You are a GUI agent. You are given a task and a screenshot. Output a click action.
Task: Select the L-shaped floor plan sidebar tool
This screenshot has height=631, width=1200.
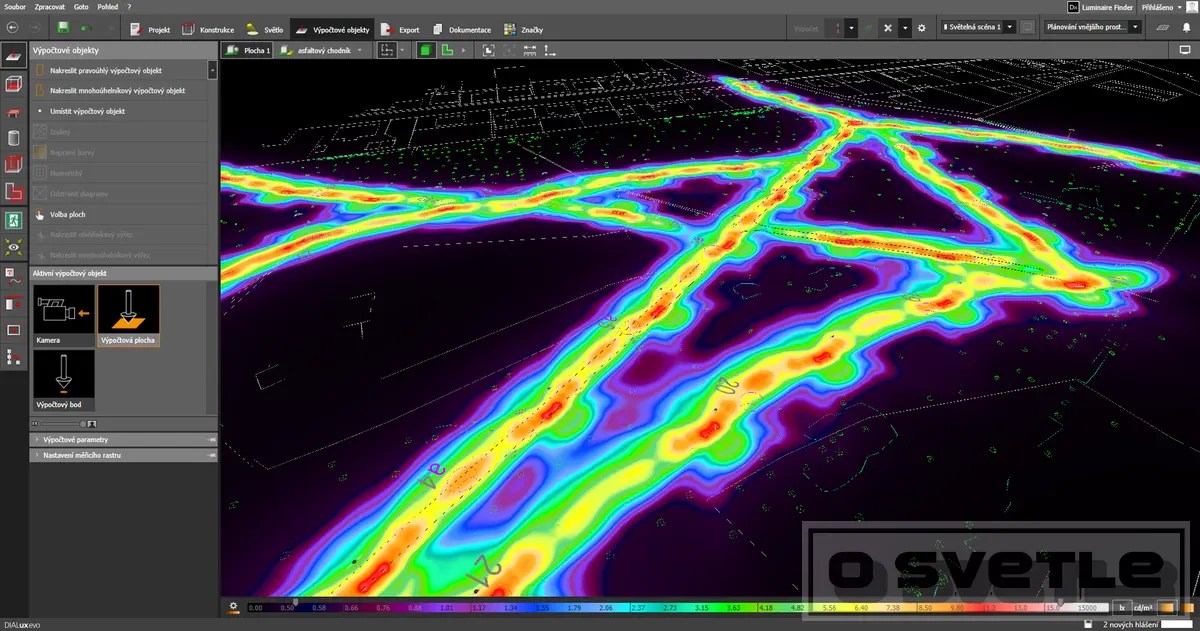14,191
